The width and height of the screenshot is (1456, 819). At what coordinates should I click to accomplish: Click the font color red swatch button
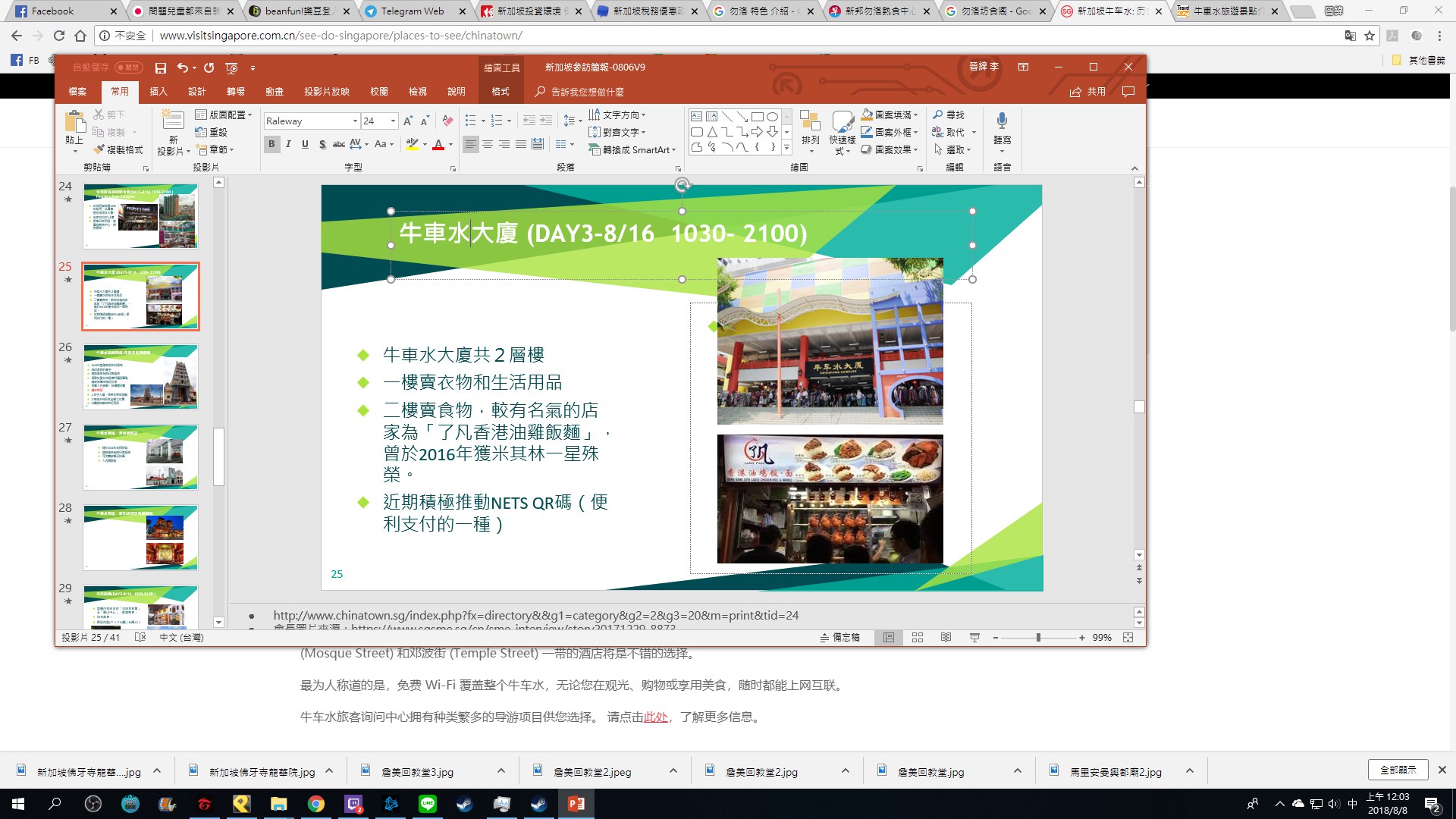point(438,144)
